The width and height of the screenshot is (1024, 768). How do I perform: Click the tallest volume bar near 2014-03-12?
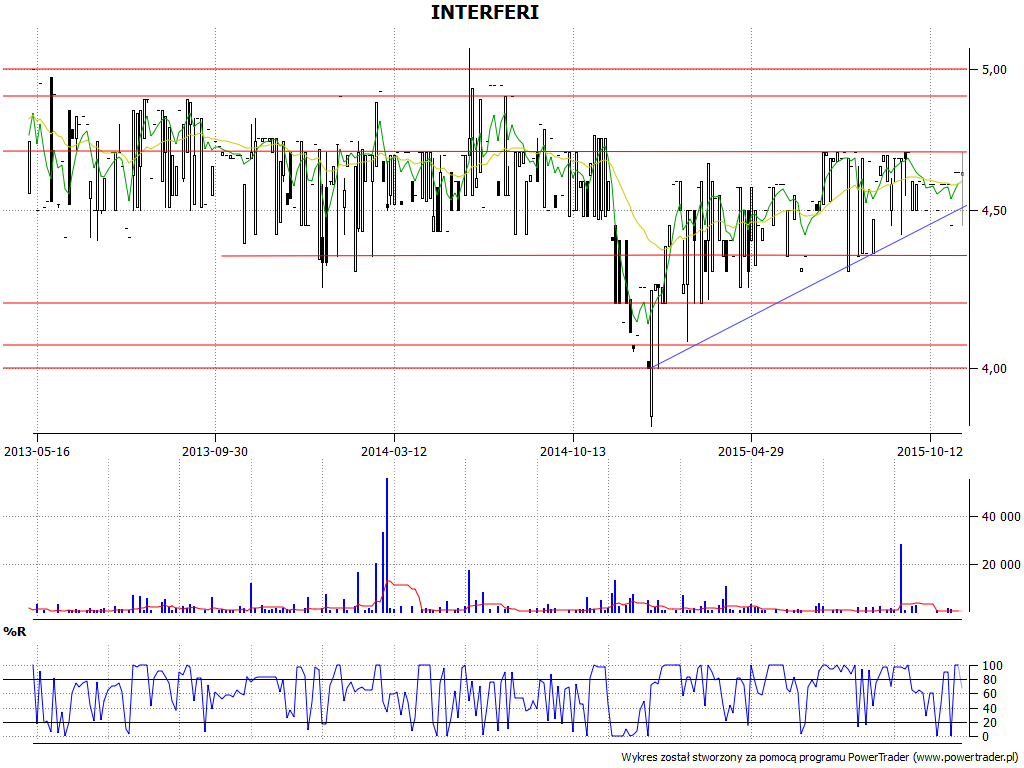click(387, 545)
